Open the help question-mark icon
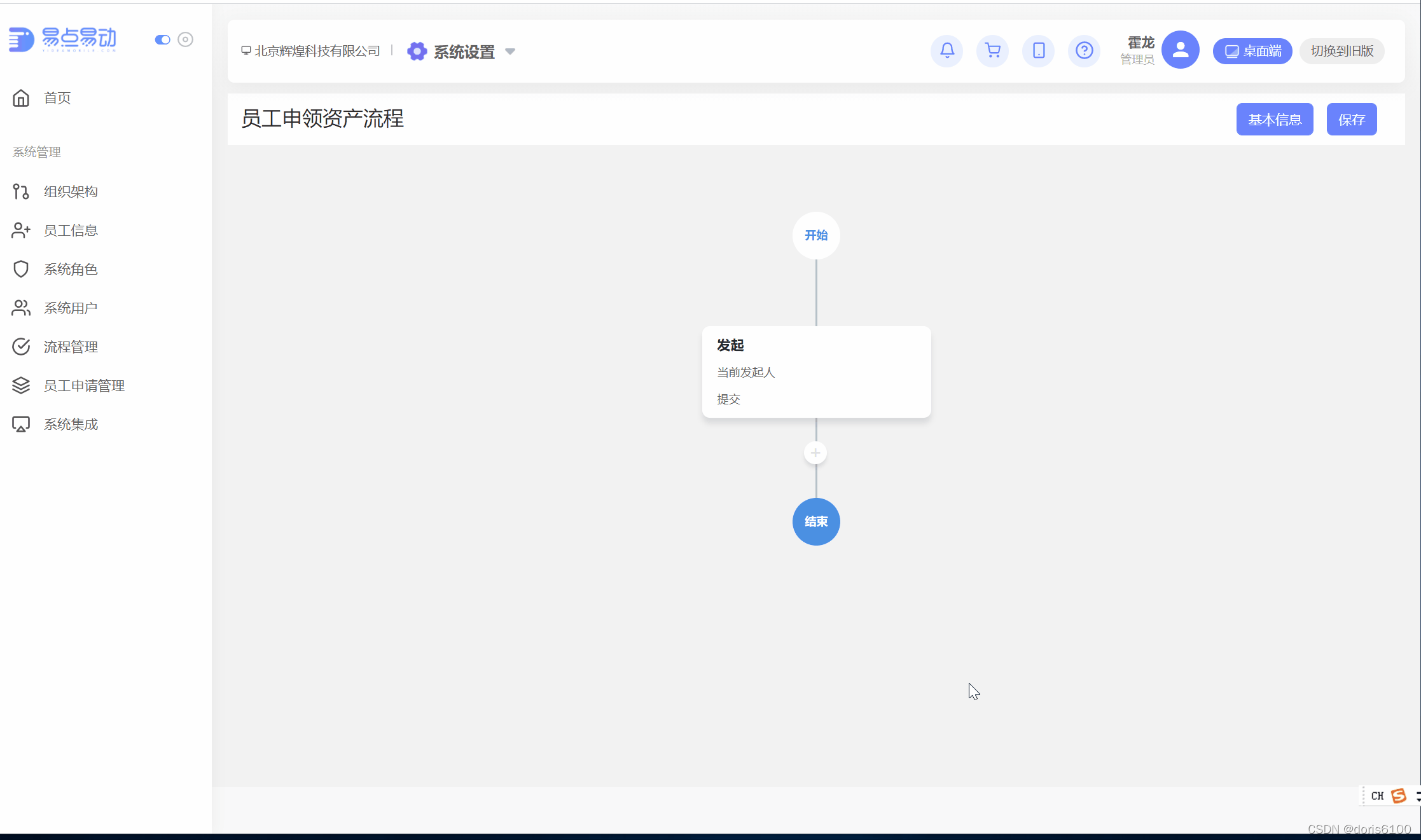1421x840 pixels. click(x=1084, y=50)
